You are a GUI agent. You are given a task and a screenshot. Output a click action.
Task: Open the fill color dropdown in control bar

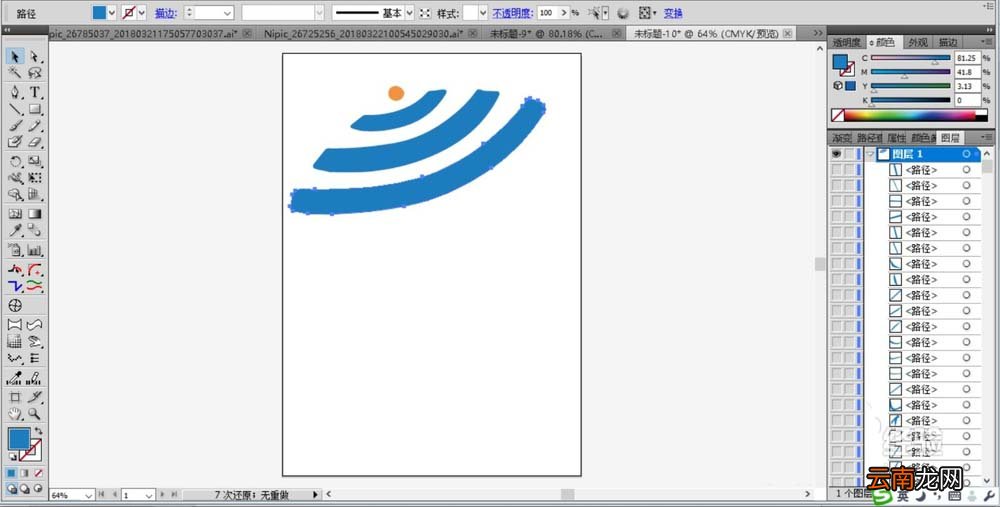pyautogui.click(x=112, y=13)
